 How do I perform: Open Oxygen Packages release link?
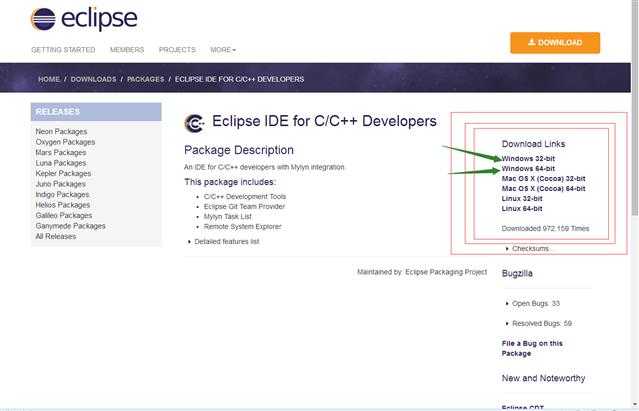coord(65,142)
